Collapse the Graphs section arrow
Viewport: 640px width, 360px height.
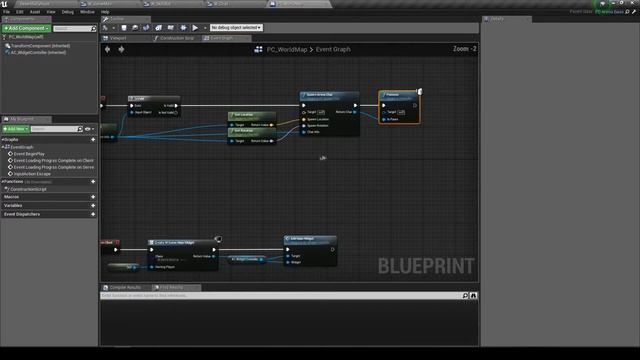click(3, 140)
